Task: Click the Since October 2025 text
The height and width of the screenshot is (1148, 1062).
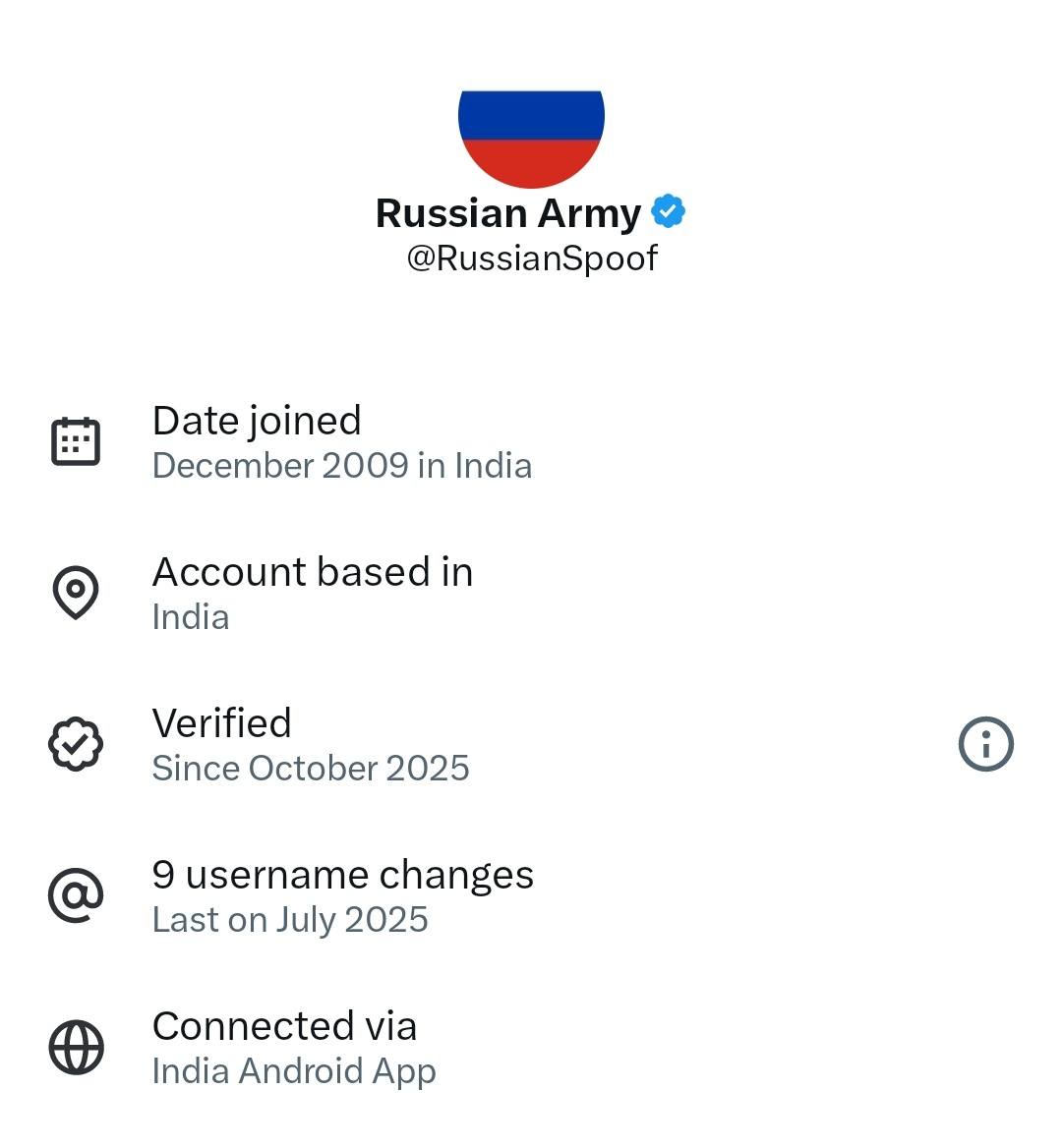Action: point(311,769)
